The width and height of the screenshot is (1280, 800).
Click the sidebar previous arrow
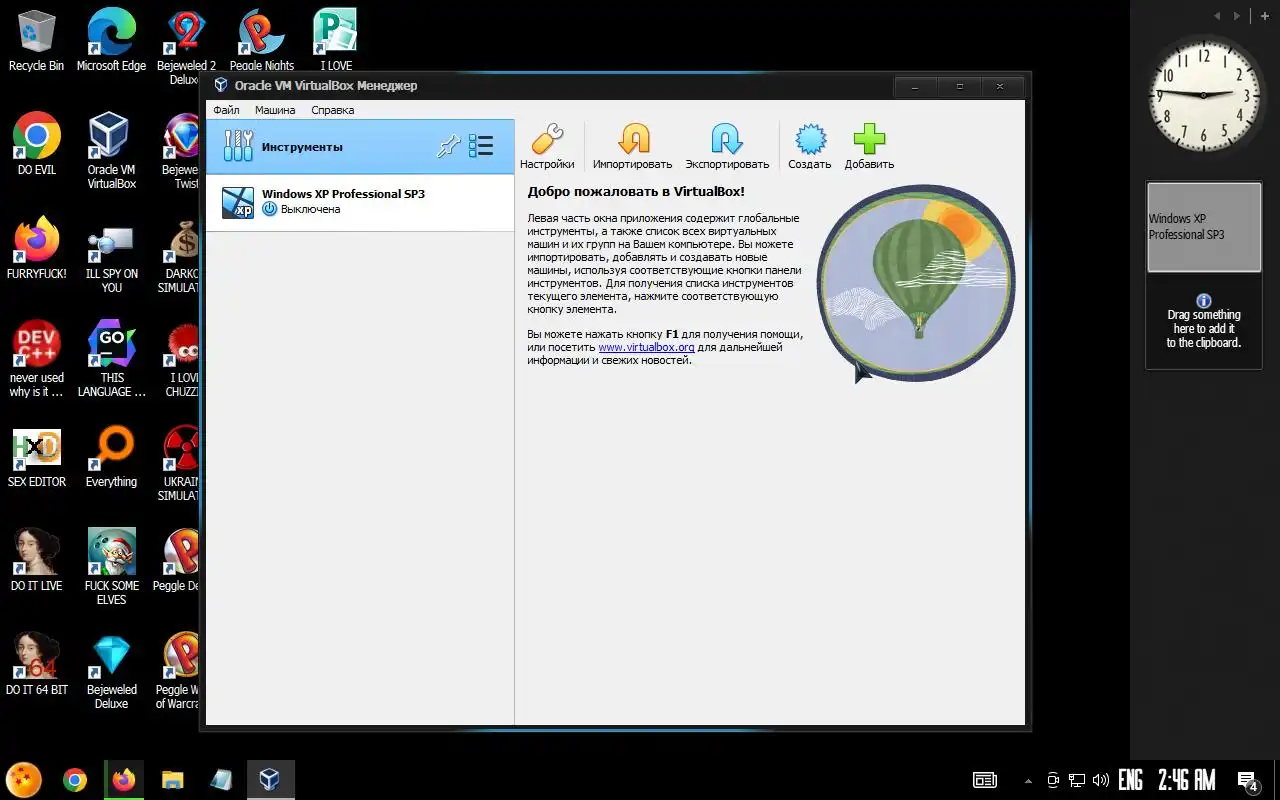[1217, 15]
